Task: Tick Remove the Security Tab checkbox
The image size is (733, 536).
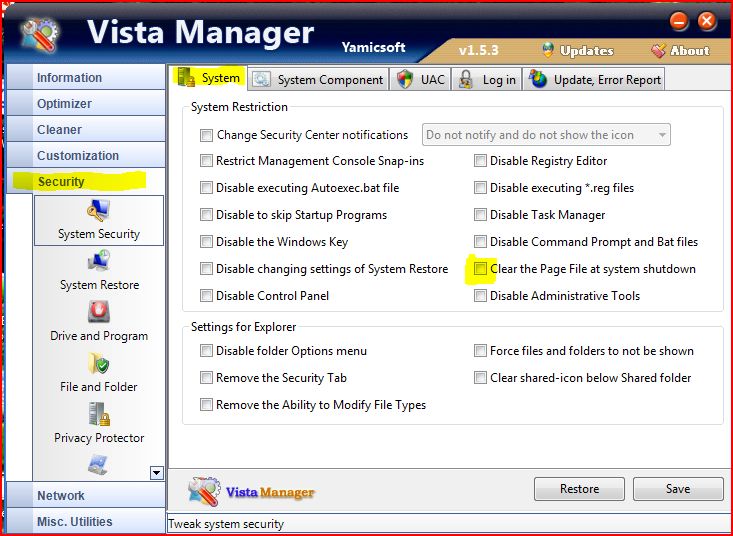Action: coord(207,378)
